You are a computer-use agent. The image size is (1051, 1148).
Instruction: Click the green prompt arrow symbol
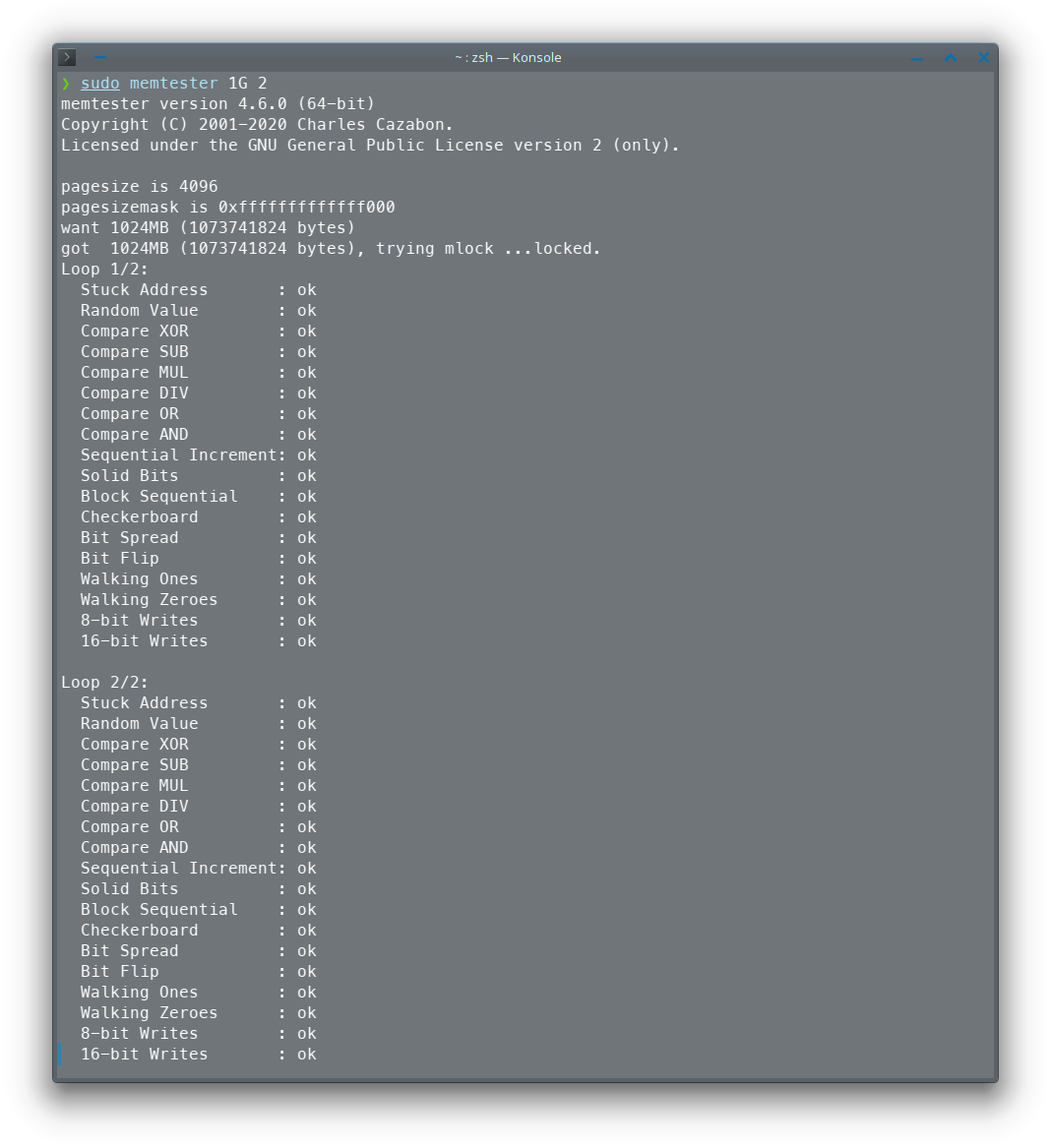[x=66, y=84]
